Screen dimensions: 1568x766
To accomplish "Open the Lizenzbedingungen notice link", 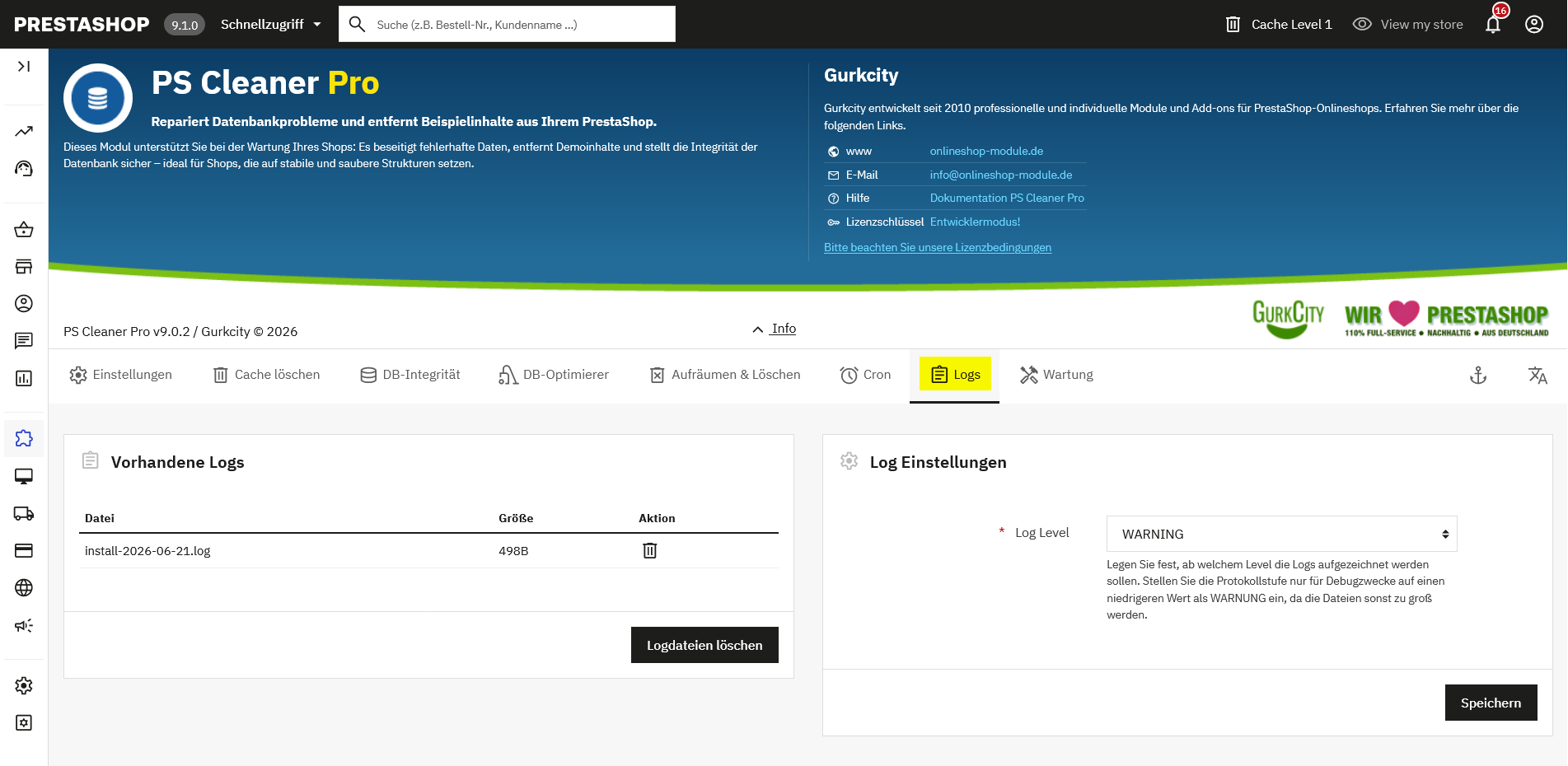I will tap(938, 247).
